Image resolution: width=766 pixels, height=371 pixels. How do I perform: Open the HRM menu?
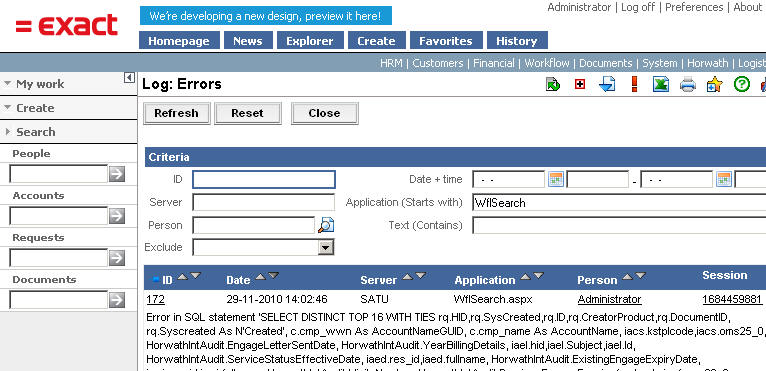(x=391, y=63)
